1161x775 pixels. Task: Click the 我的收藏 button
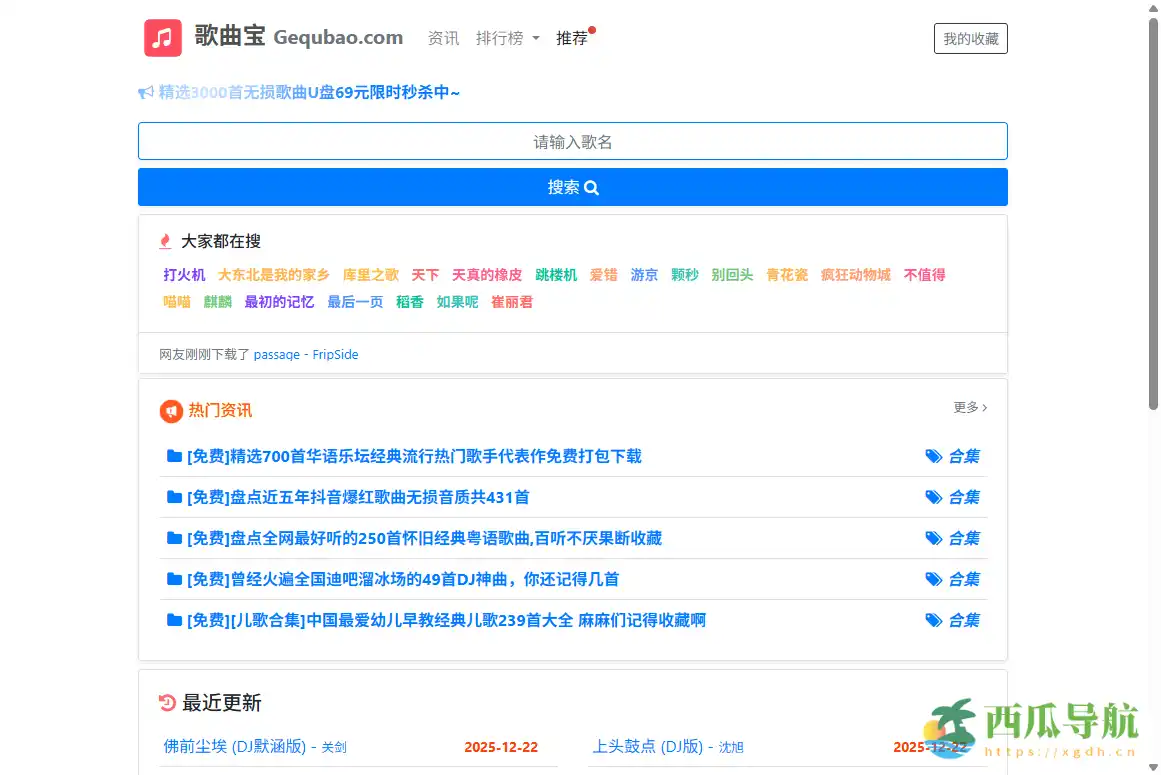970,38
